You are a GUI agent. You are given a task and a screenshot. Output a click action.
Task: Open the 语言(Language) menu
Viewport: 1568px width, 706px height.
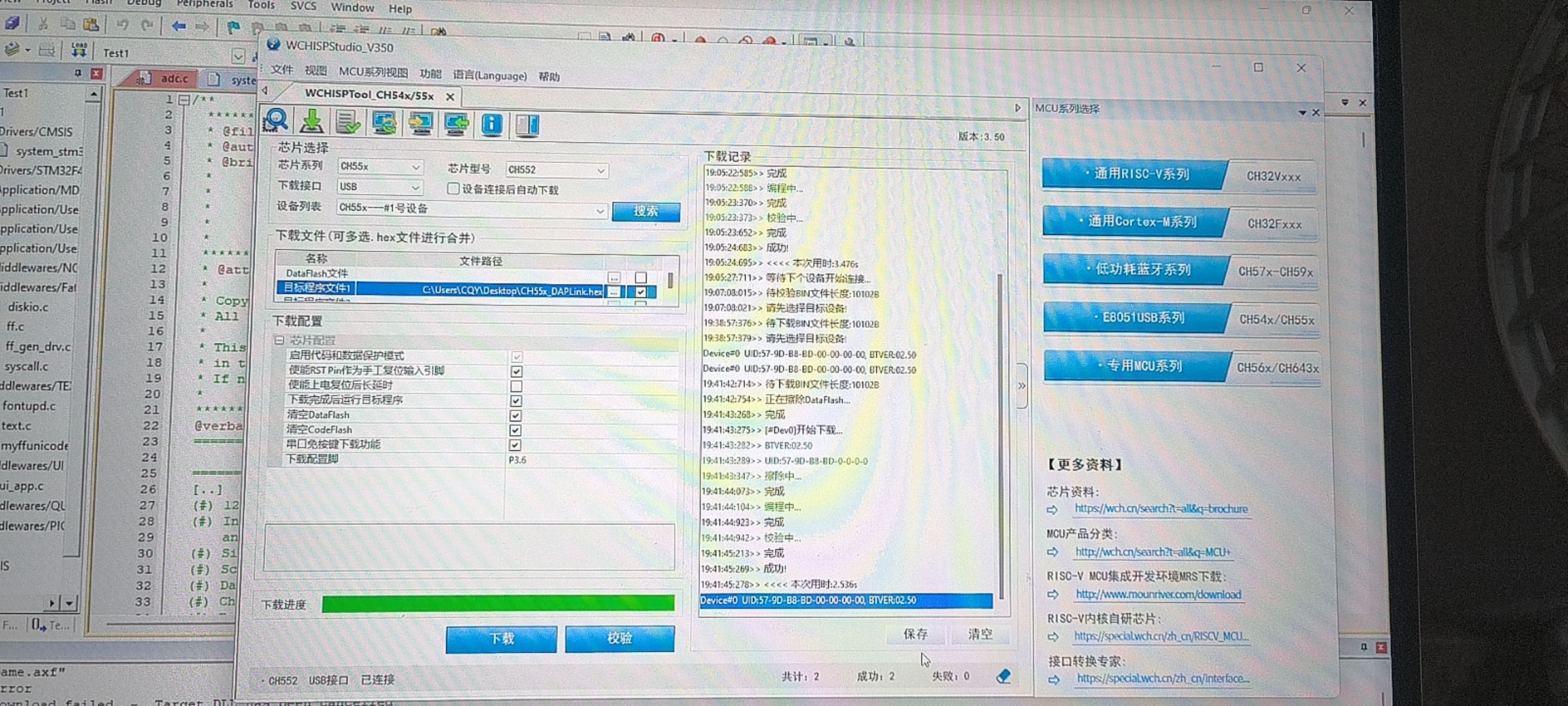click(490, 75)
